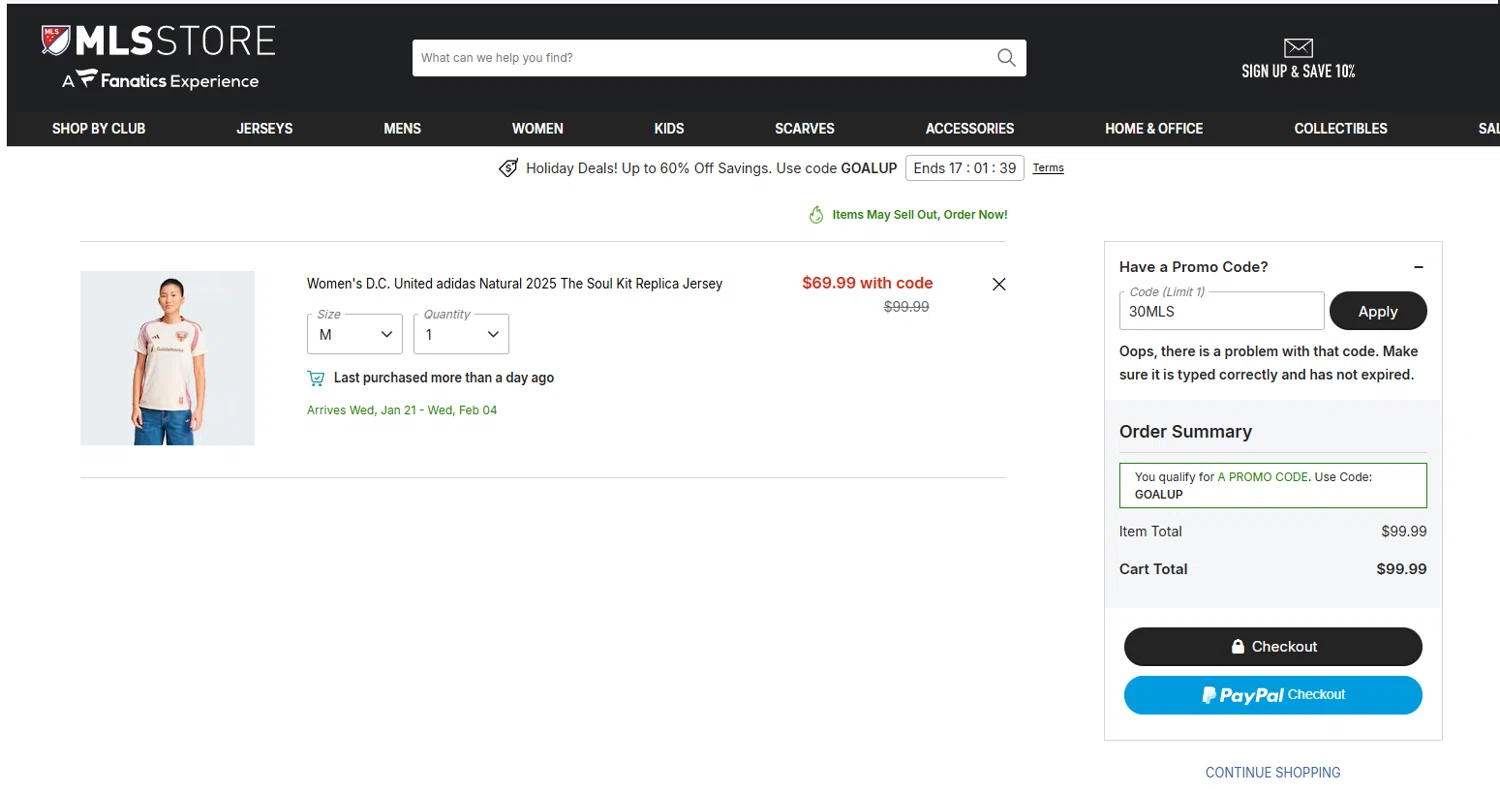Click the Item Total label
Viewport: 1500px width, 789px height.
(1150, 532)
